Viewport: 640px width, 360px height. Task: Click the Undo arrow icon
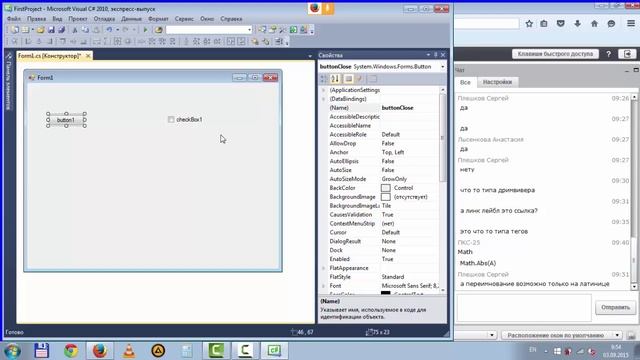[x=109, y=30]
